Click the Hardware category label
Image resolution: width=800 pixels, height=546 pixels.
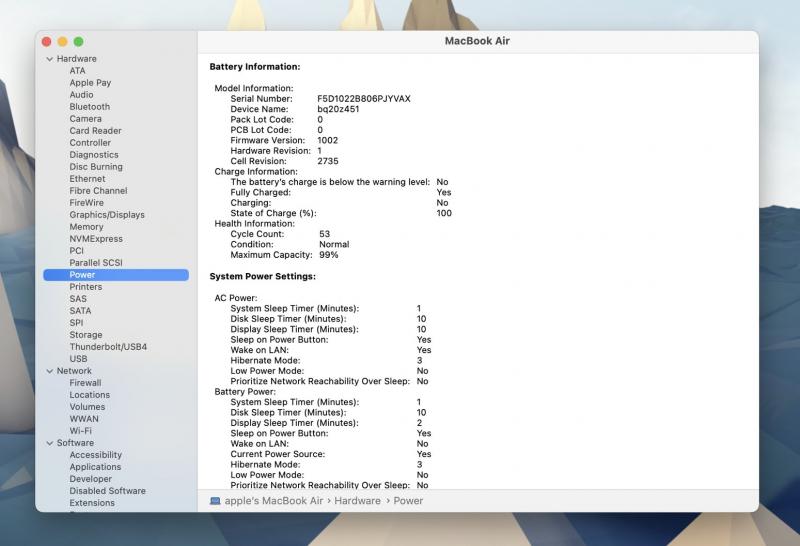(77, 59)
